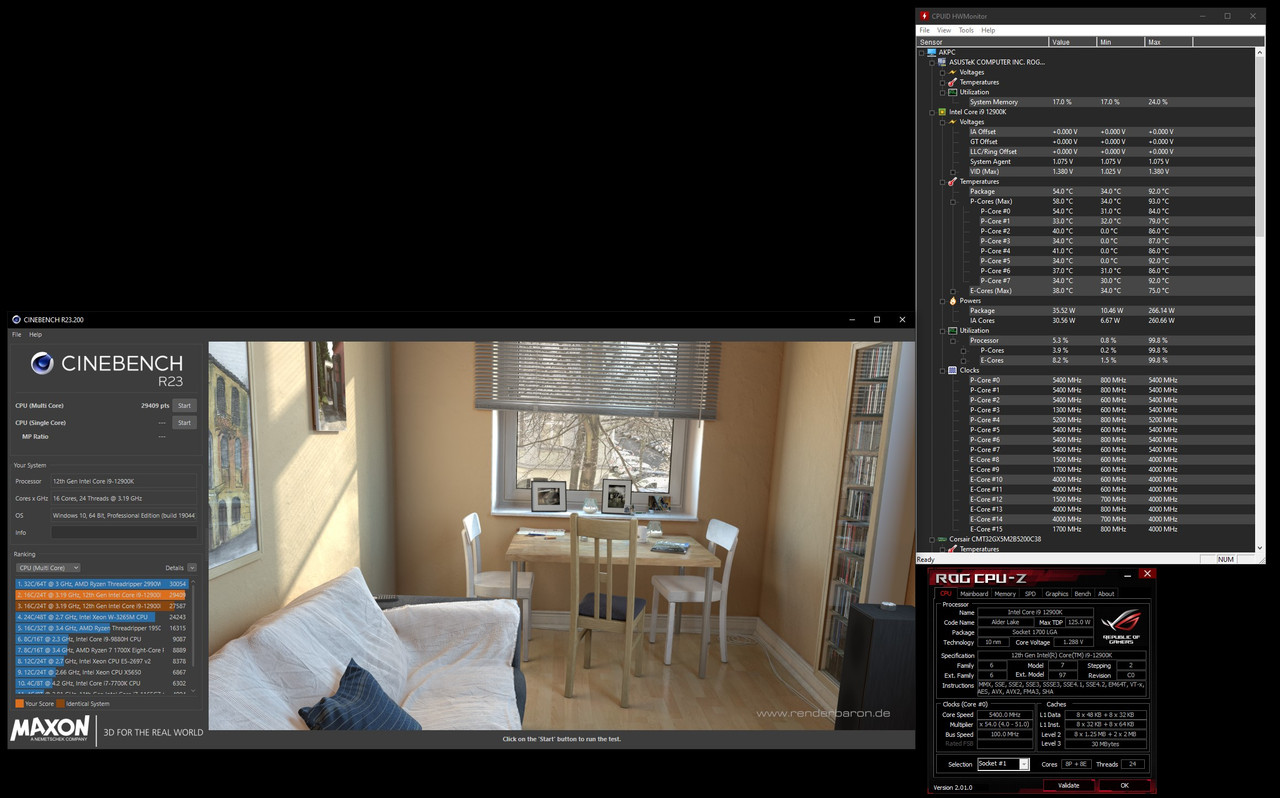
Task: Click the brown Identical System legend swatch
Action: (59, 704)
